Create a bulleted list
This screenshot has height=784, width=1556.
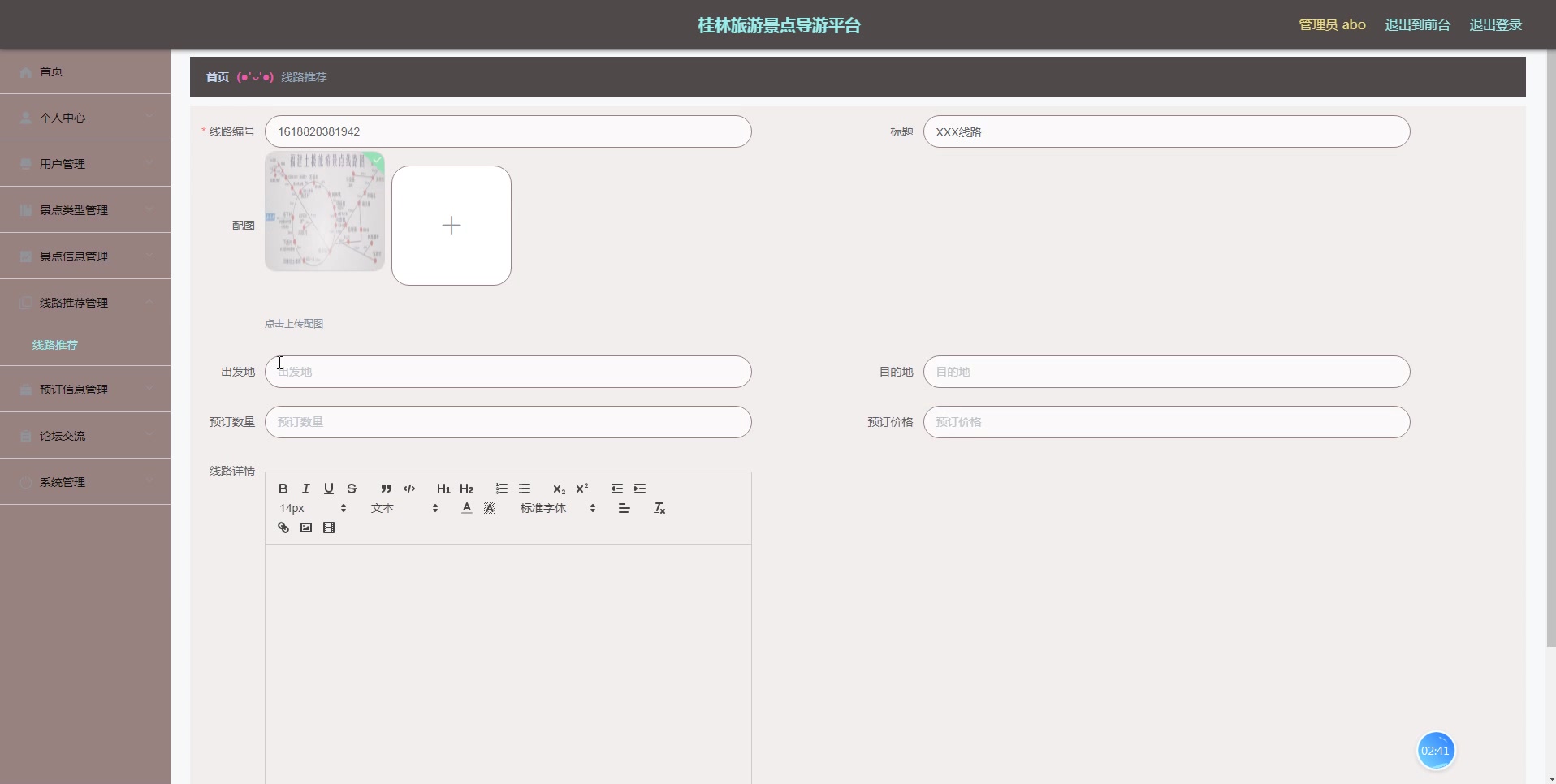click(524, 489)
